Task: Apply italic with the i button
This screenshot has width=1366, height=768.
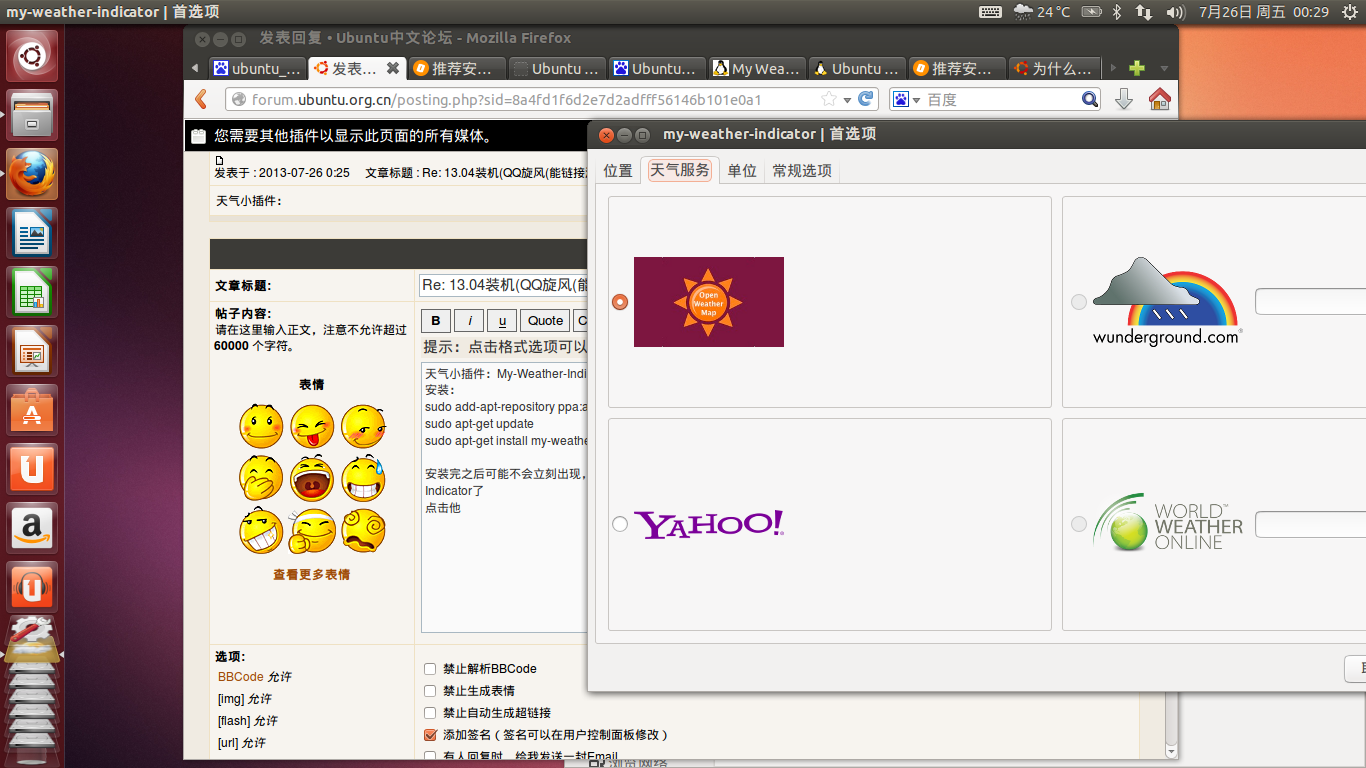Action: point(469,320)
